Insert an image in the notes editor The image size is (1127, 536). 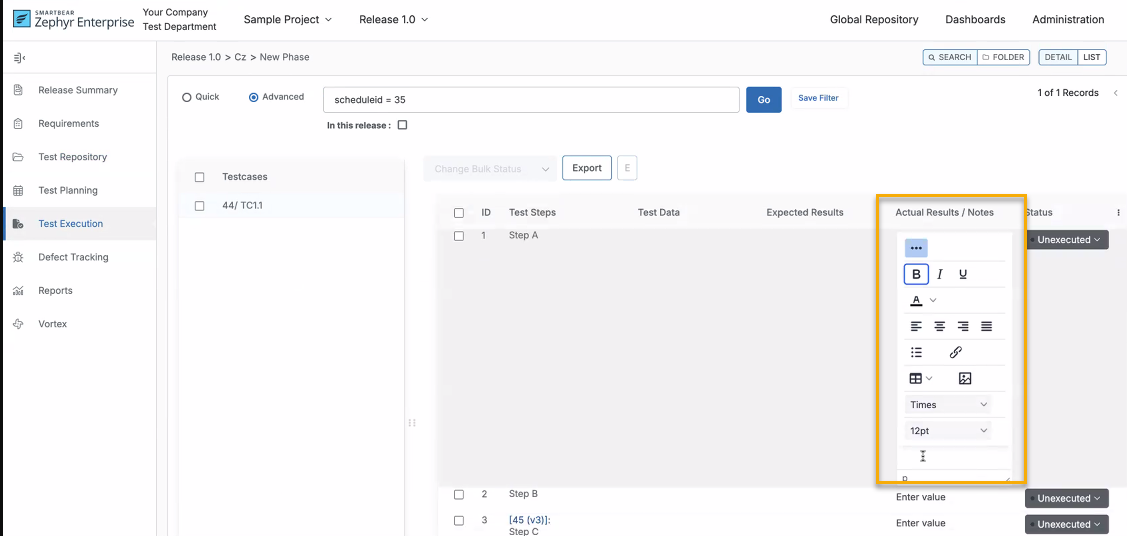click(965, 378)
